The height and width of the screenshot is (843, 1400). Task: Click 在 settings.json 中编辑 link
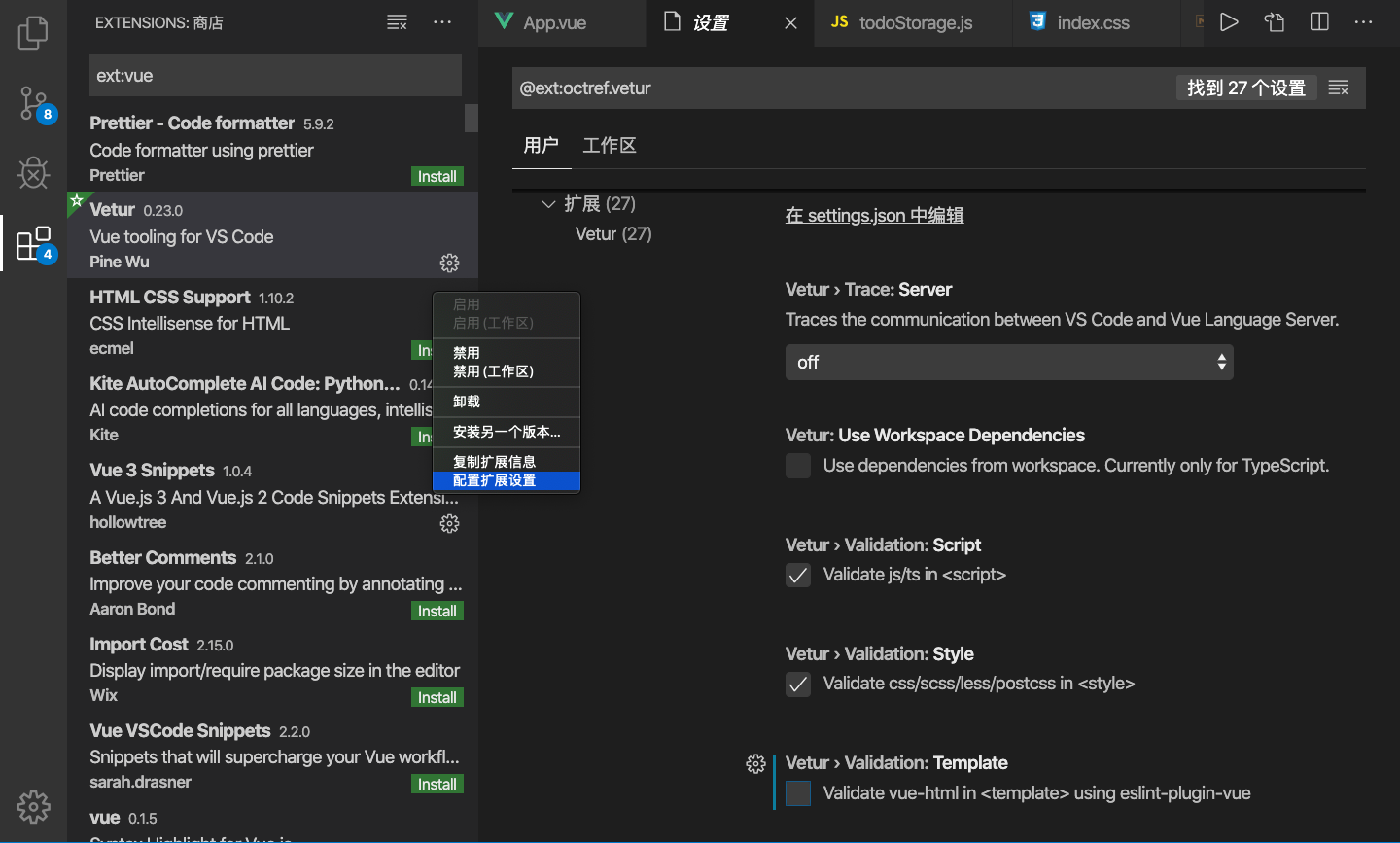point(874,216)
